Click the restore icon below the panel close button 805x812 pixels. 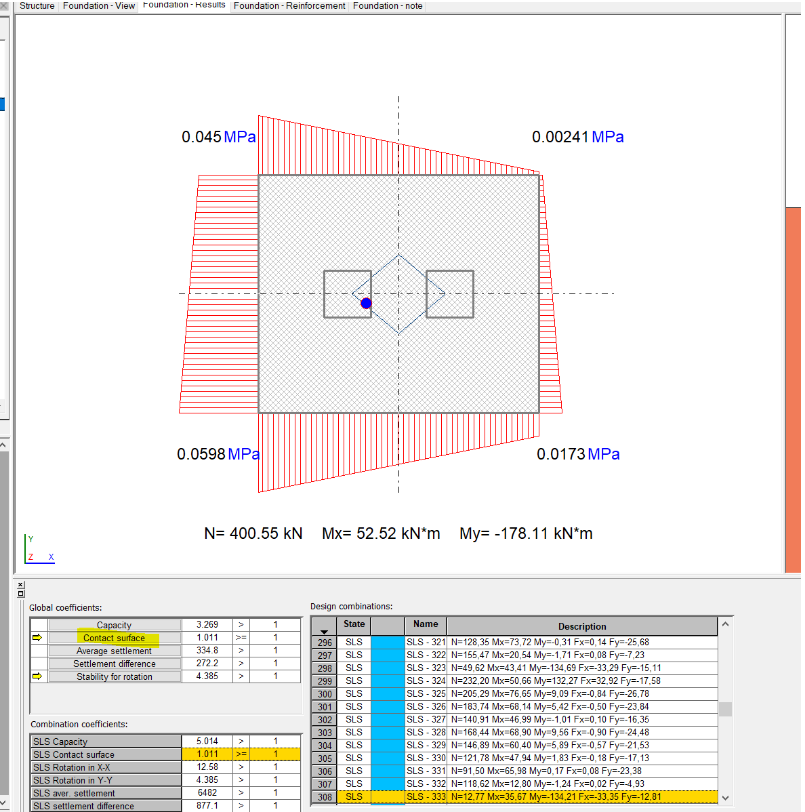[x=20, y=594]
